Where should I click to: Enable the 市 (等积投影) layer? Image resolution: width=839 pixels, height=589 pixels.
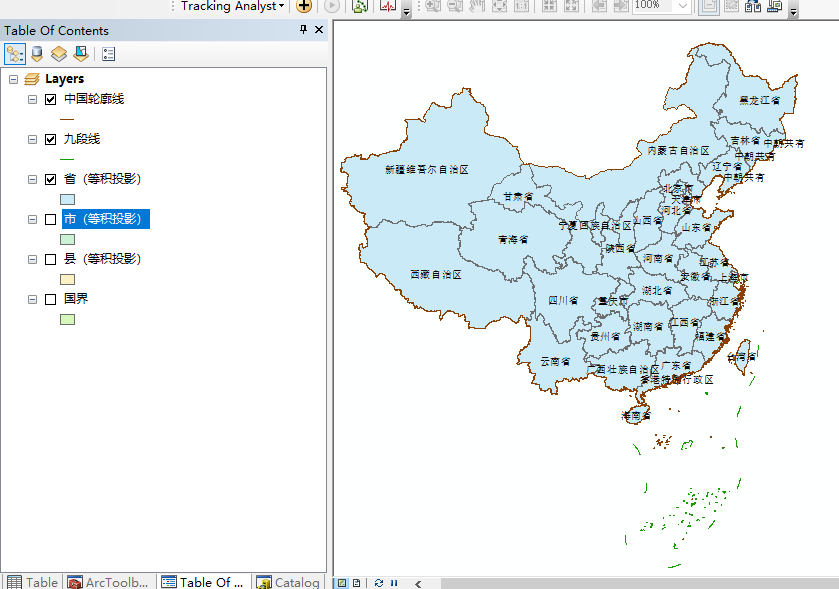pos(50,219)
